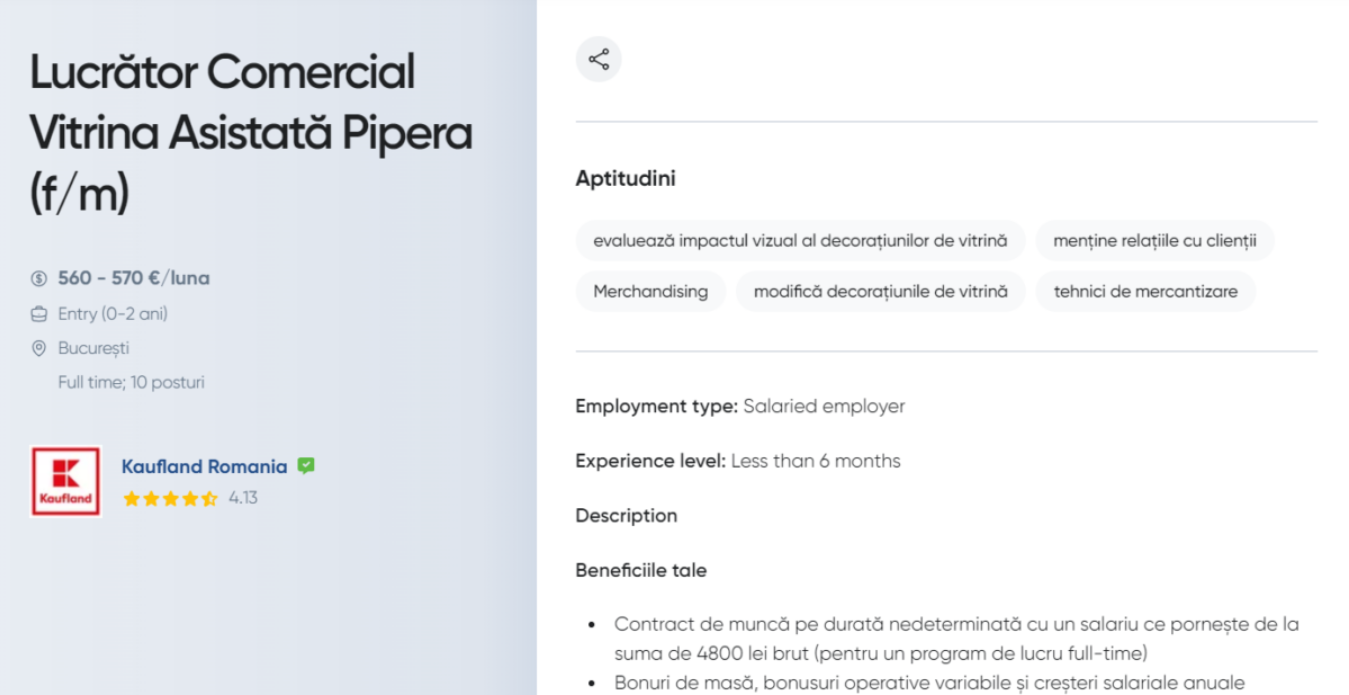1349x695 pixels.
Task: Click 'evaluează impactul vizual' skill tag
Action: click(801, 241)
